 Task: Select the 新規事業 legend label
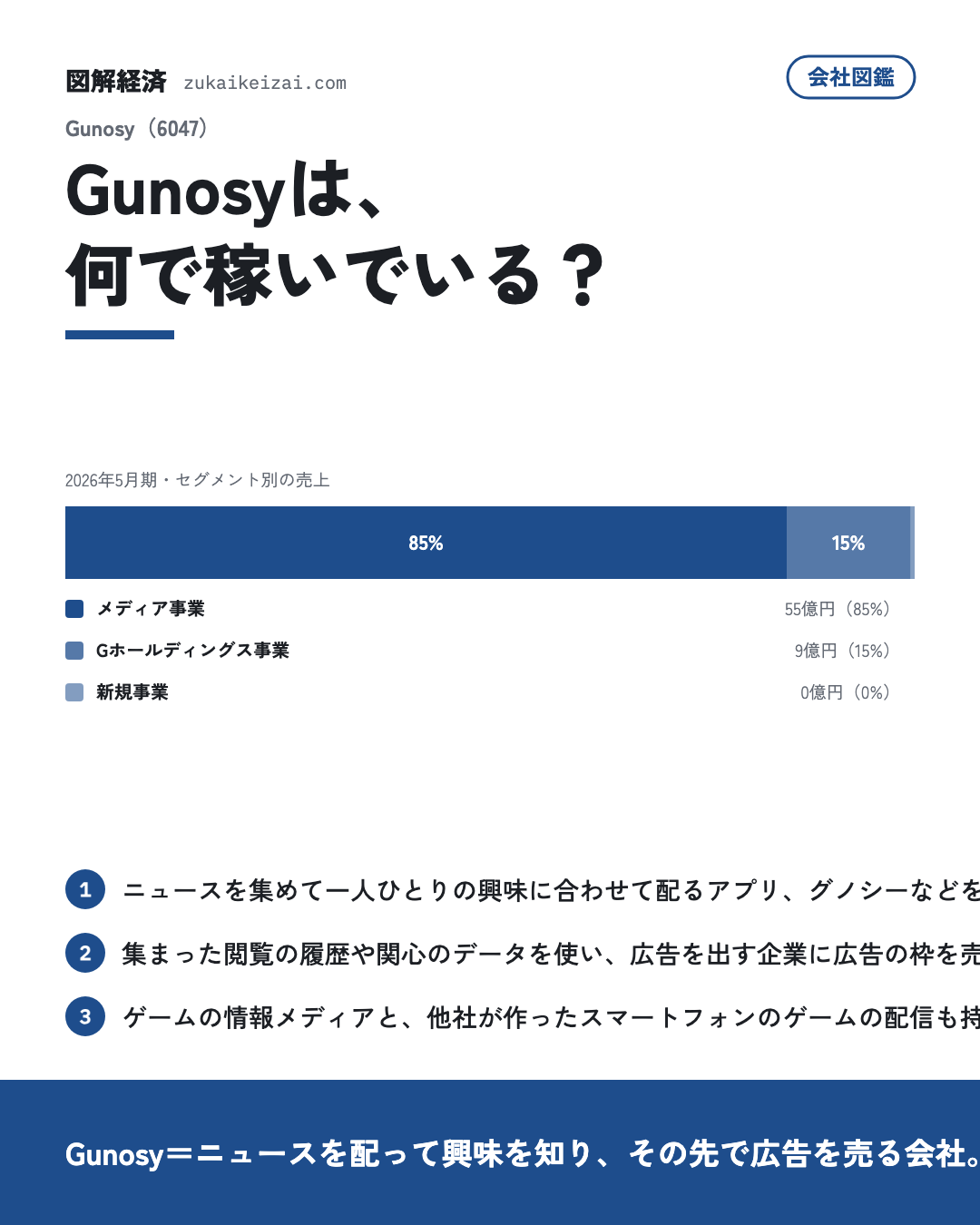click(132, 692)
